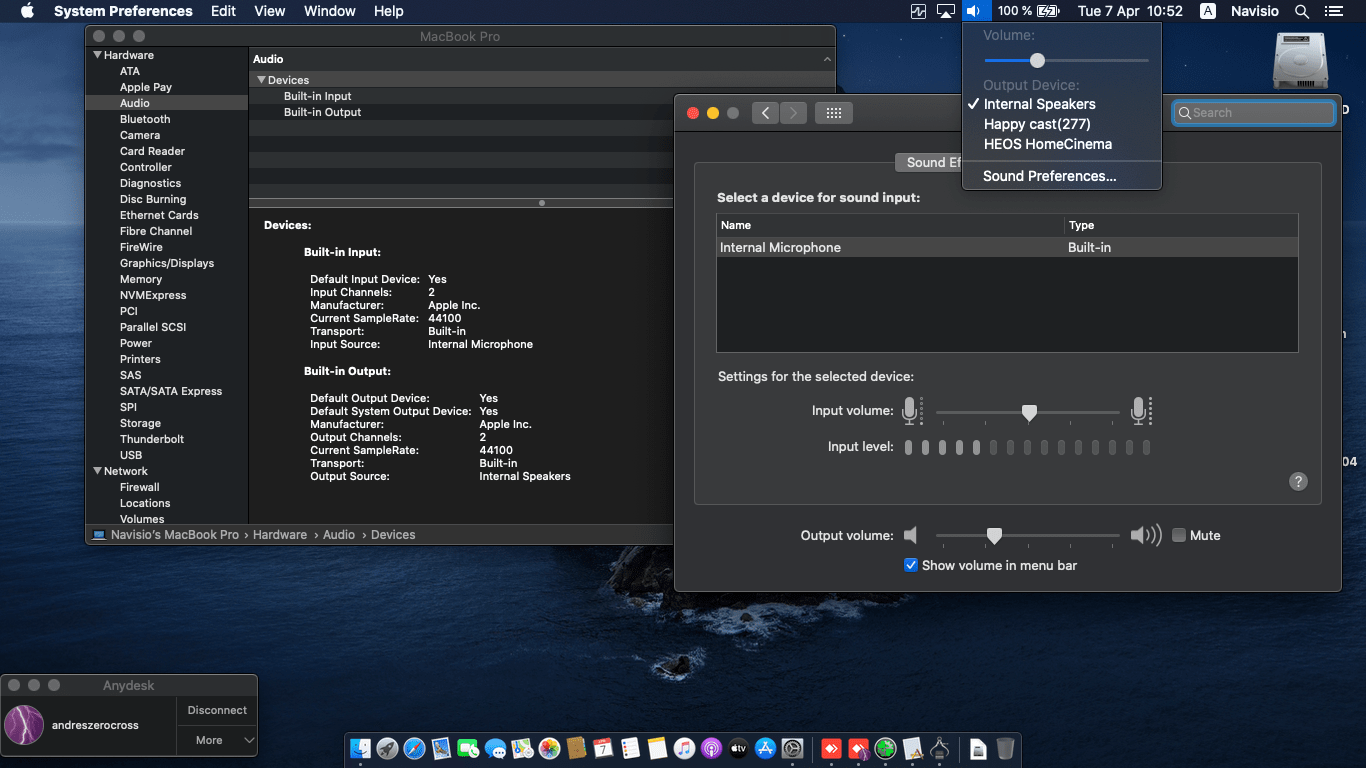The height and width of the screenshot is (768, 1366).
Task: Click the microphone icon beside Input volume
Action: [912, 410]
